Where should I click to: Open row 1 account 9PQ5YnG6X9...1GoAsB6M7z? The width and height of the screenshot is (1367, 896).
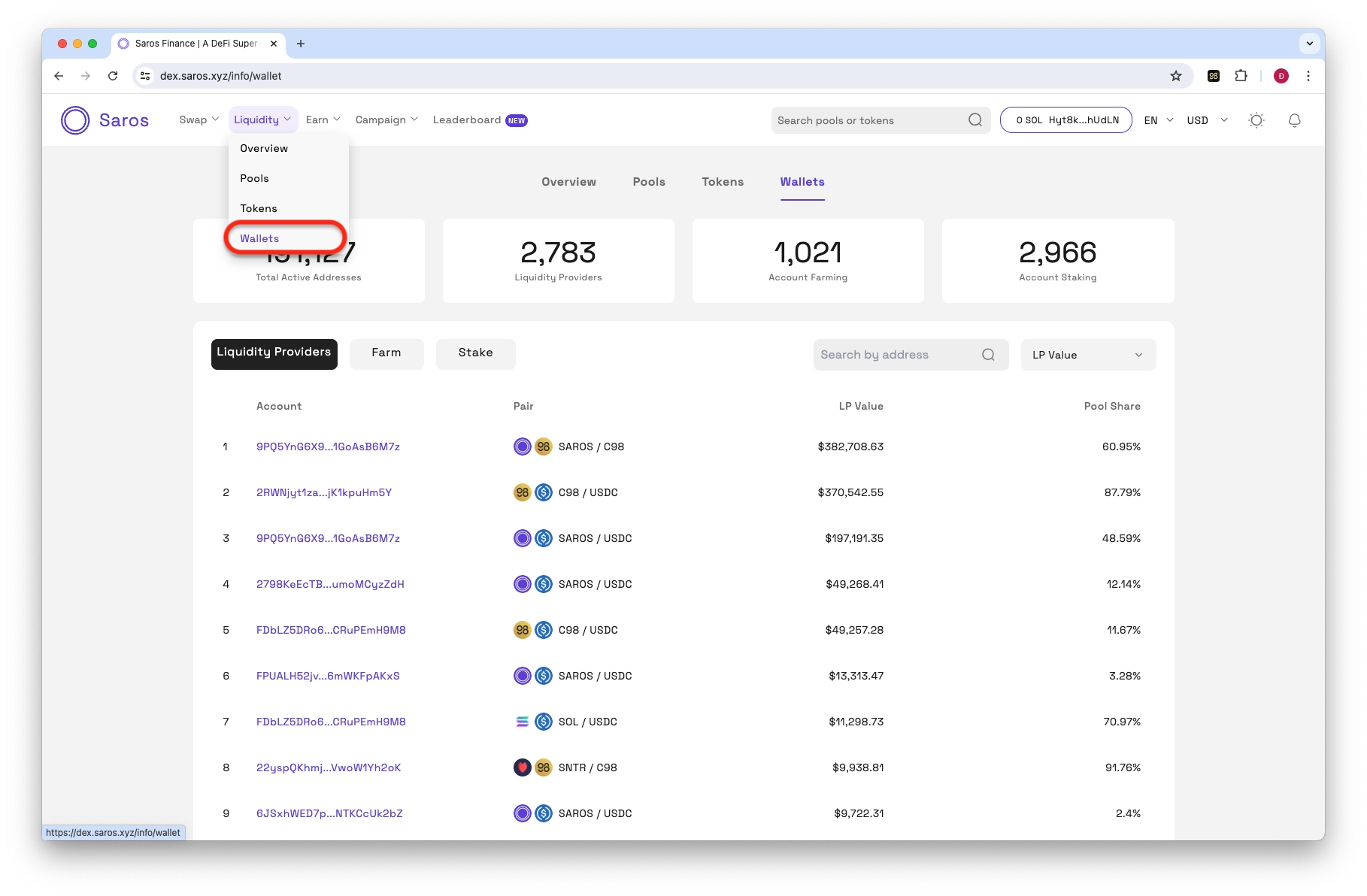tap(328, 446)
